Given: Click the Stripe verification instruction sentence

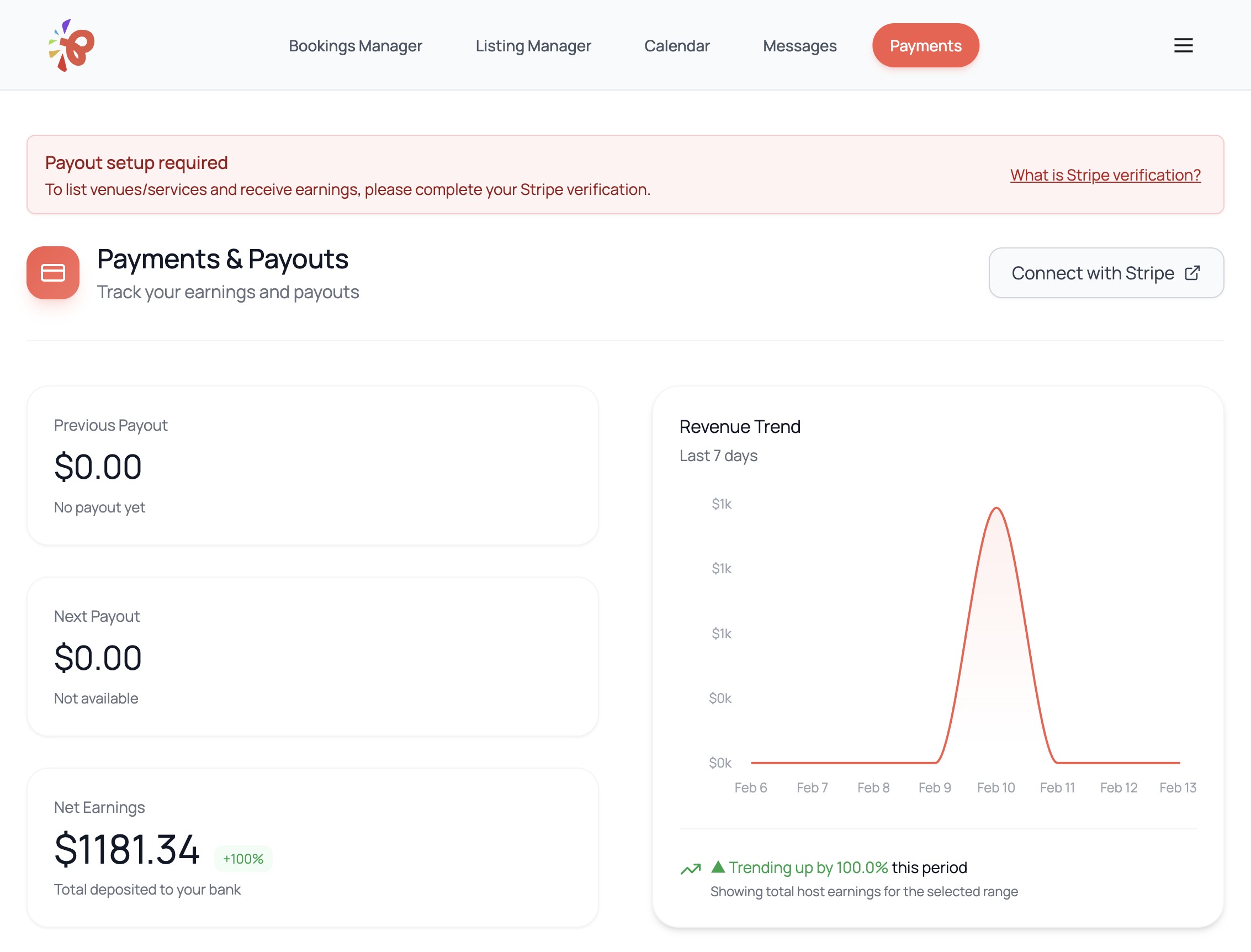Looking at the screenshot, I should 347,189.
